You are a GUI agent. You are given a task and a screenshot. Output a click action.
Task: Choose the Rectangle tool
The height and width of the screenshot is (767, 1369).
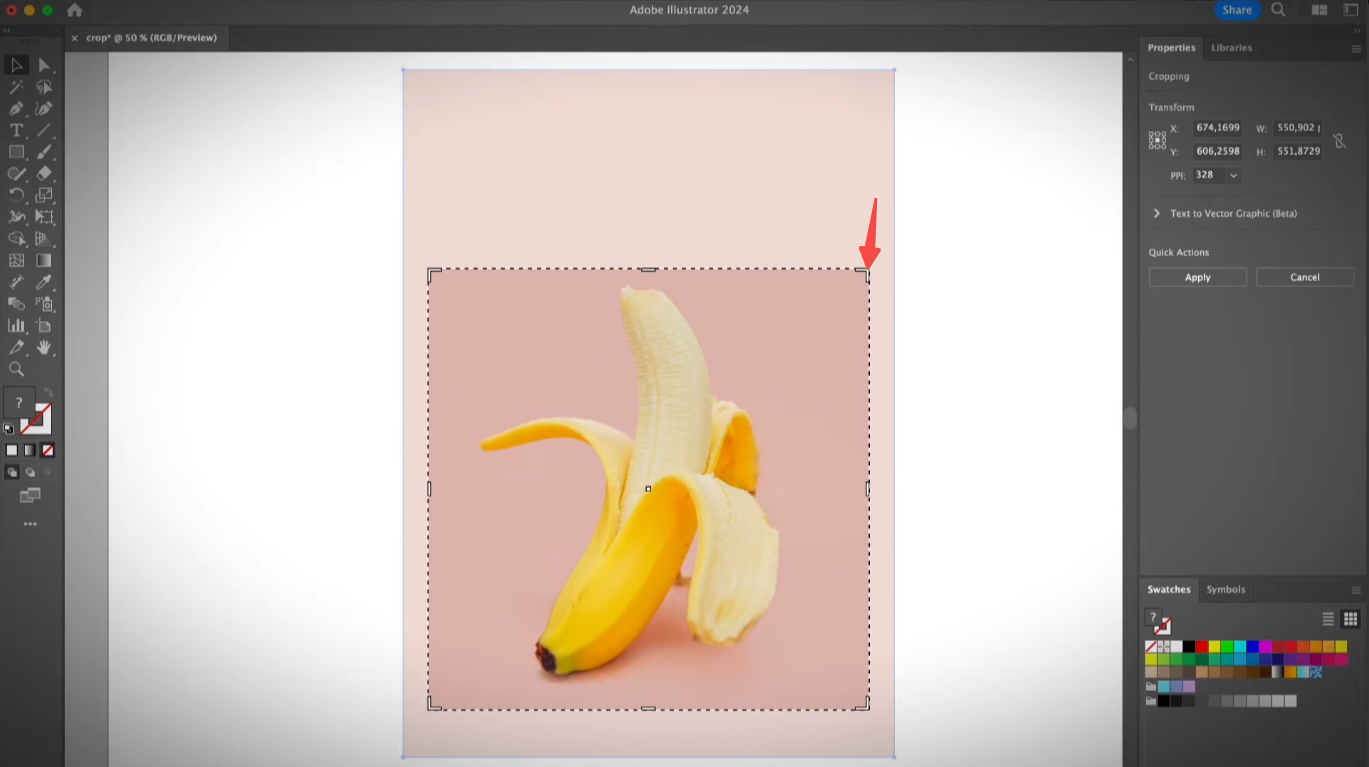tap(16, 151)
